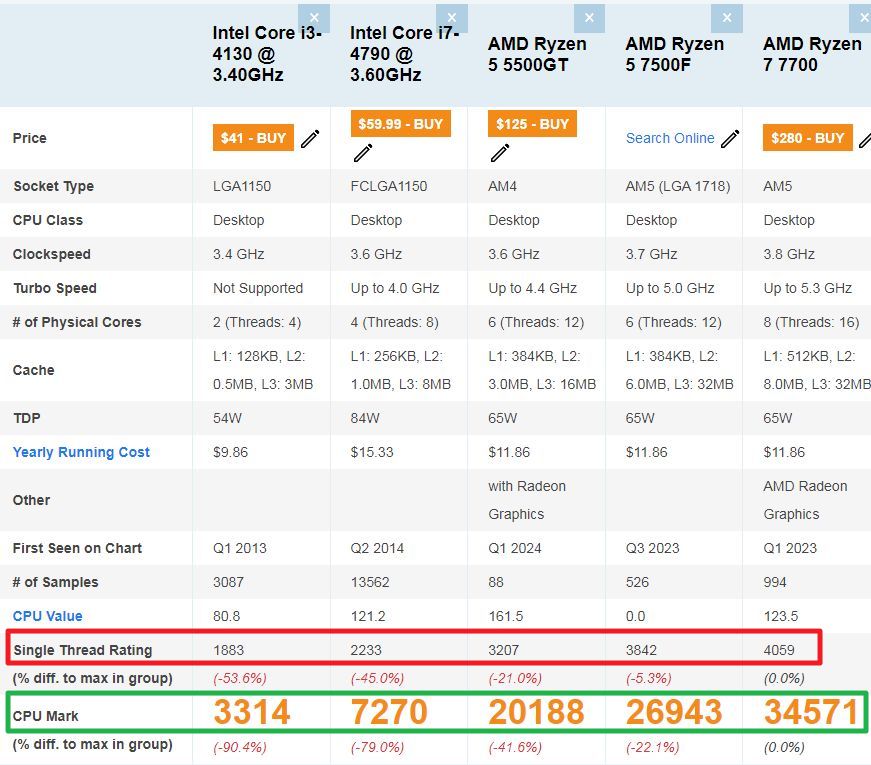The image size is (871, 765).
Task: Click the $41 - BUY button
Action: (253, 138)
